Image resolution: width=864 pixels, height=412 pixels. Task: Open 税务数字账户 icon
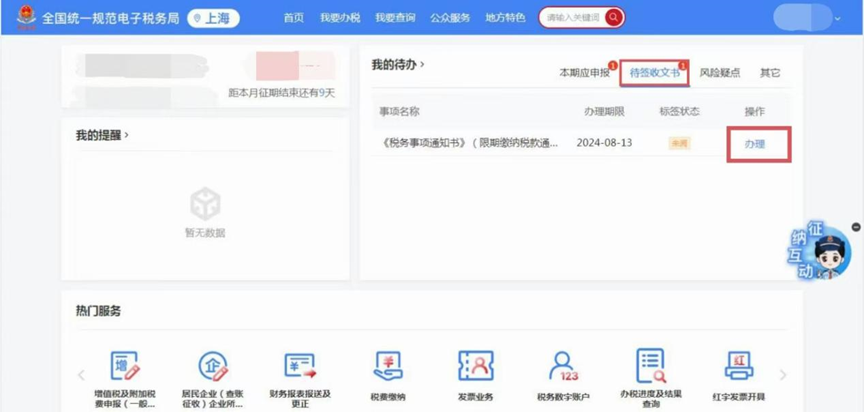pyautogui.click(x=564, y=366)
